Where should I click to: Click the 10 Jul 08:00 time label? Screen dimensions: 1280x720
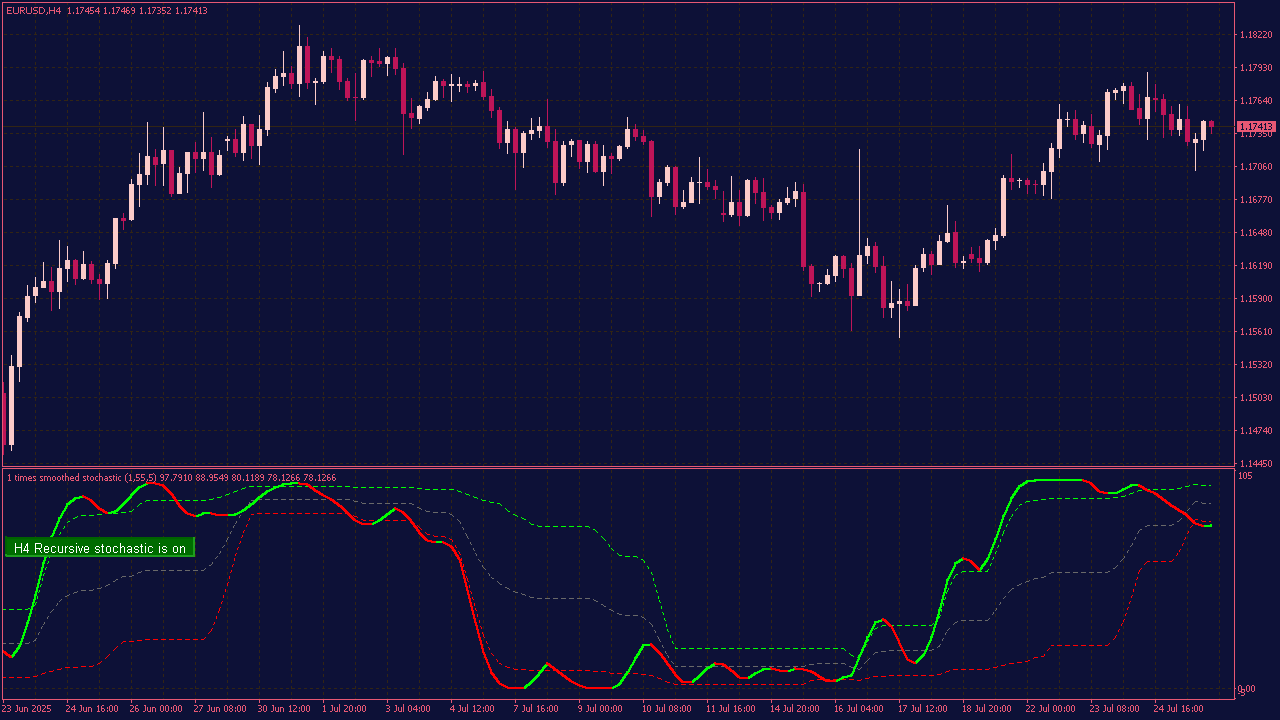[666, 708]
